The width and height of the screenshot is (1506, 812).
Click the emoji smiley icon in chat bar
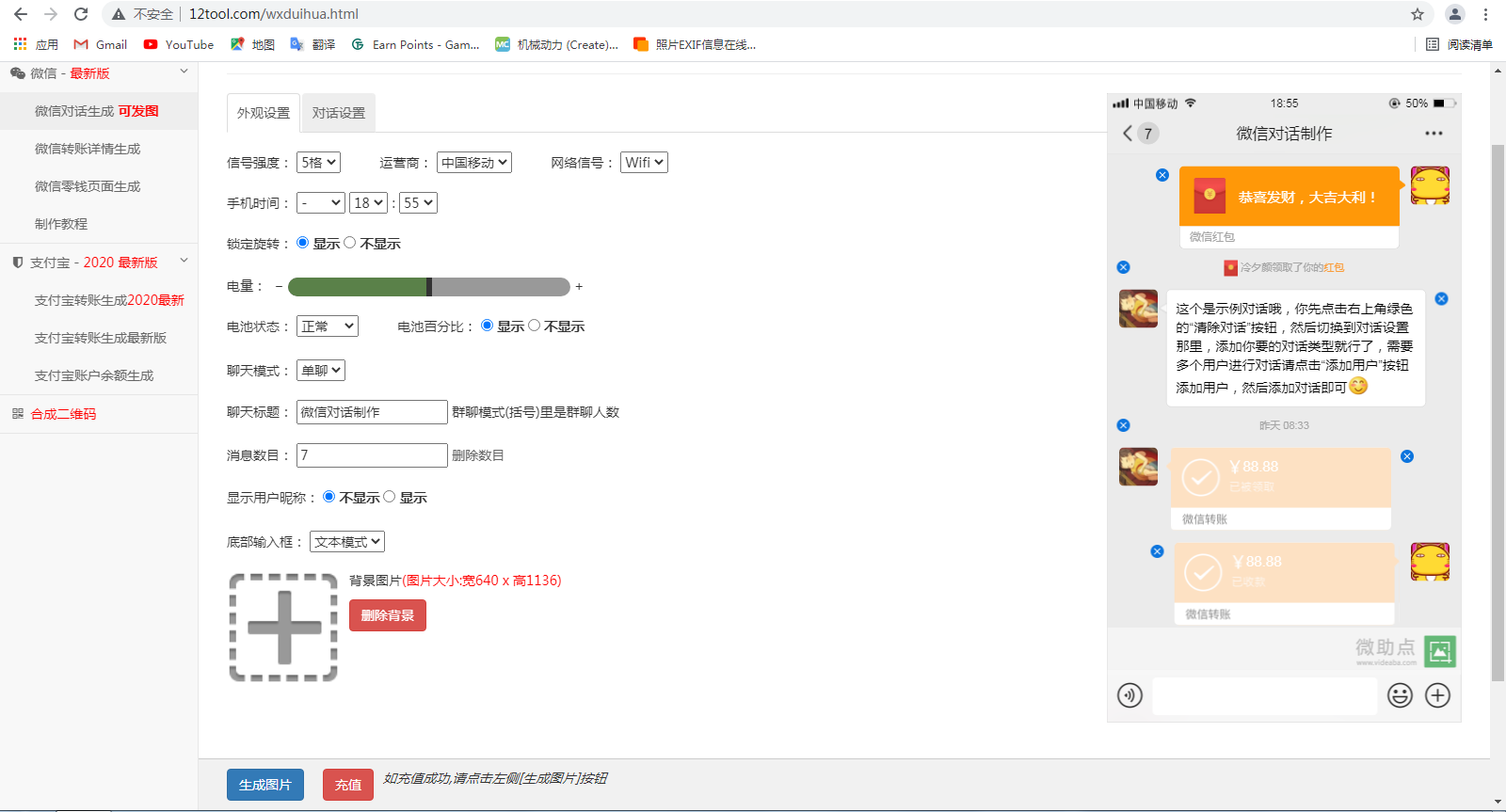[1401, 695]
